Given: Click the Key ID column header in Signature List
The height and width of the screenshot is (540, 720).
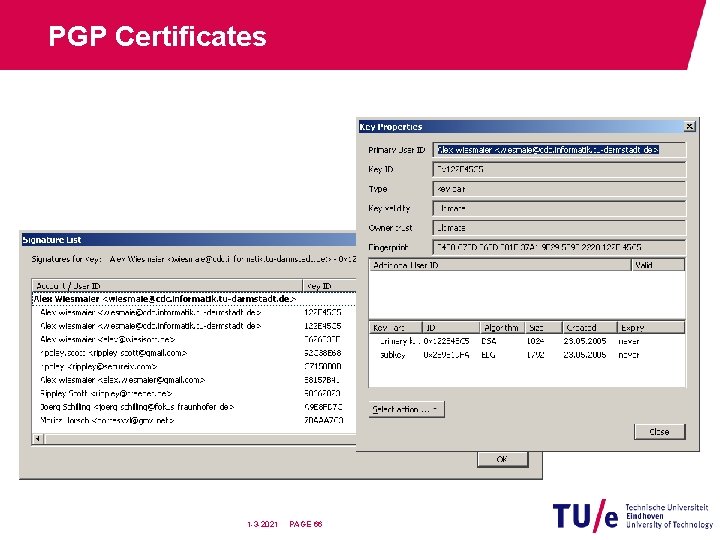Looking at the screenshot, I should [329, 286].
